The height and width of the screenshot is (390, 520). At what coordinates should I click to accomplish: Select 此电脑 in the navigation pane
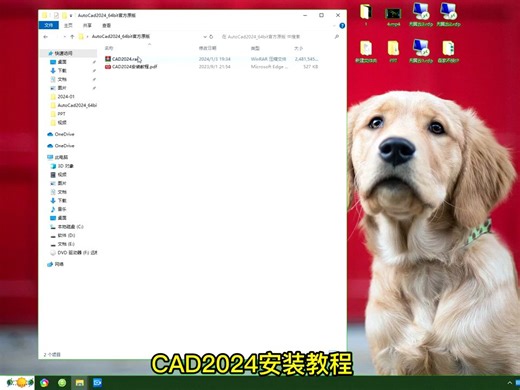(61, 157)
